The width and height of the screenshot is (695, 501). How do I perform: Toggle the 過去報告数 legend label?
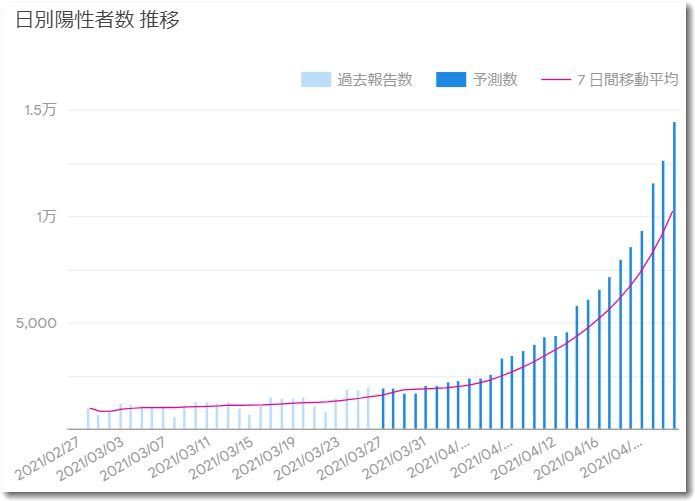click(x=375, y=80)
